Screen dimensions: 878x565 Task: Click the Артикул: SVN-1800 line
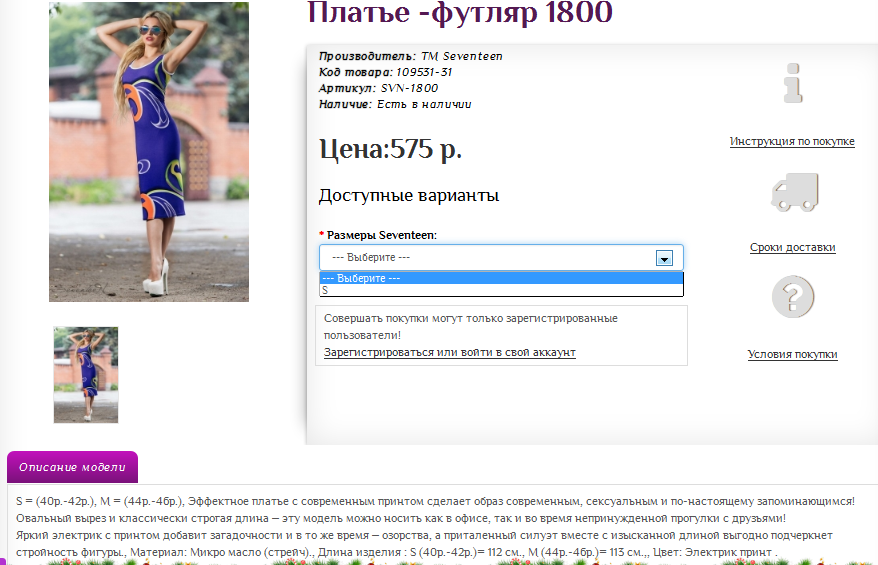[x=379, y=88]
